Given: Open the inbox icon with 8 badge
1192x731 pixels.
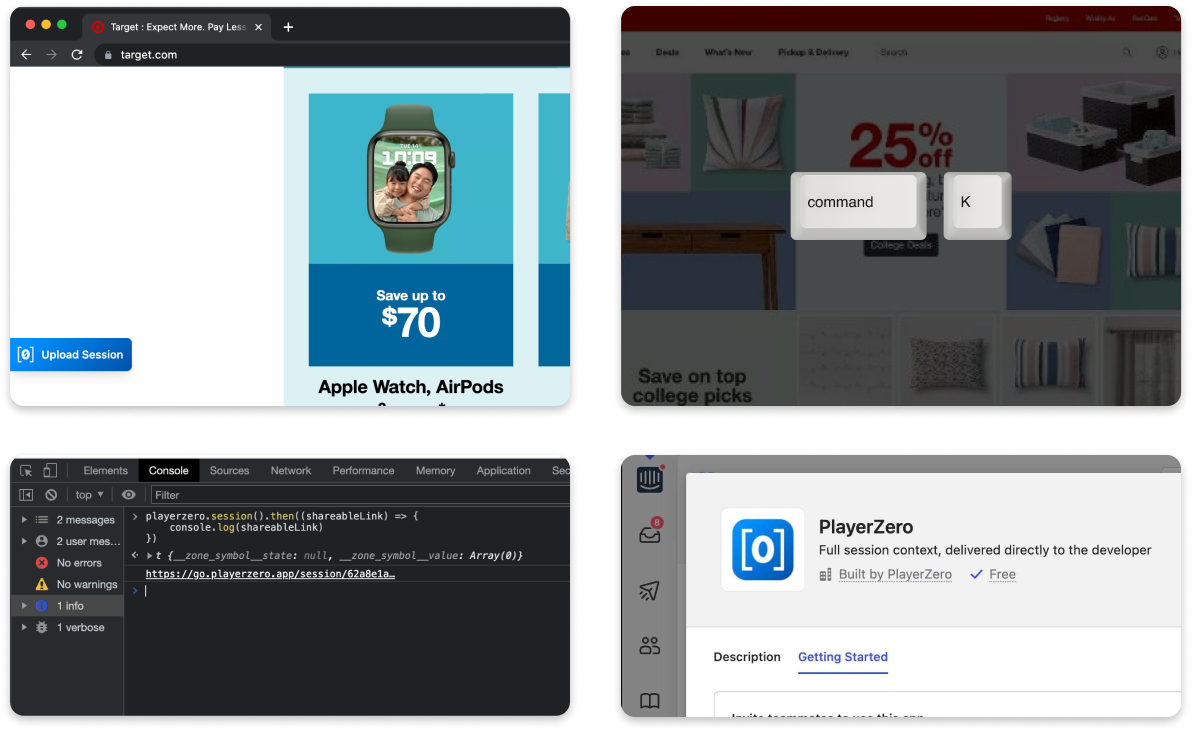Looking at the screenshot, I should 650,533.
